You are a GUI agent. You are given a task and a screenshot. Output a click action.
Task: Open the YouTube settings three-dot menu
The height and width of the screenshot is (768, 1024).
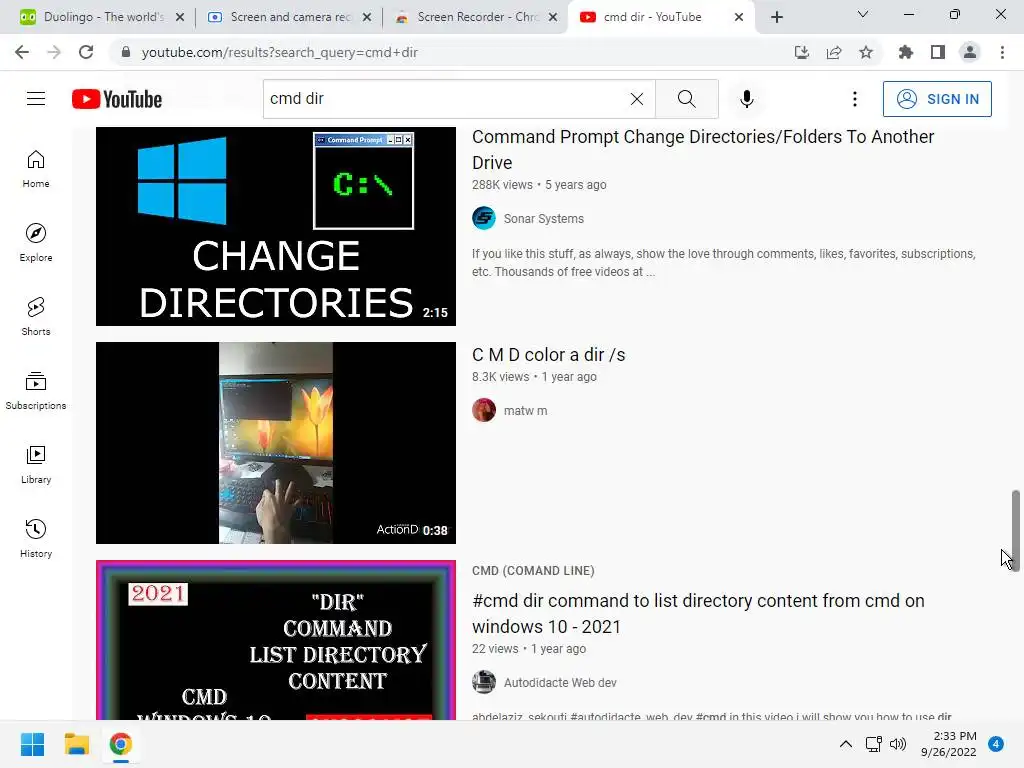click(854, 99)
